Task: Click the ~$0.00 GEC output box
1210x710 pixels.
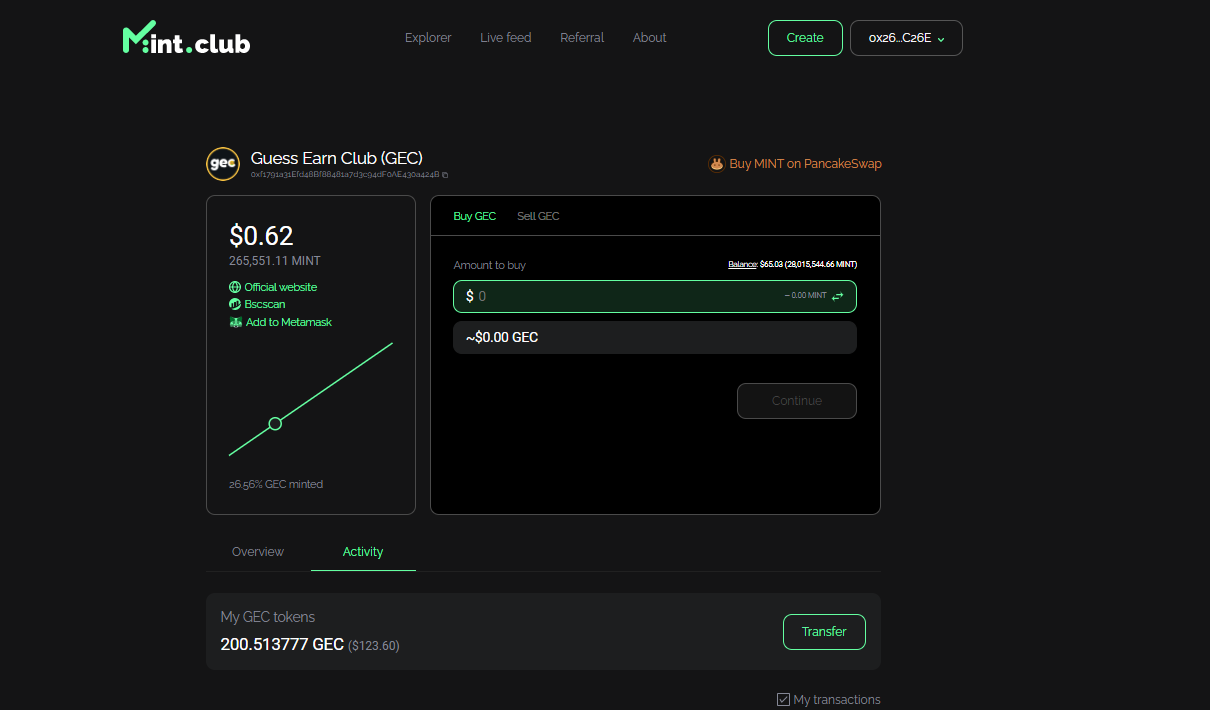Action: (655, 337)
